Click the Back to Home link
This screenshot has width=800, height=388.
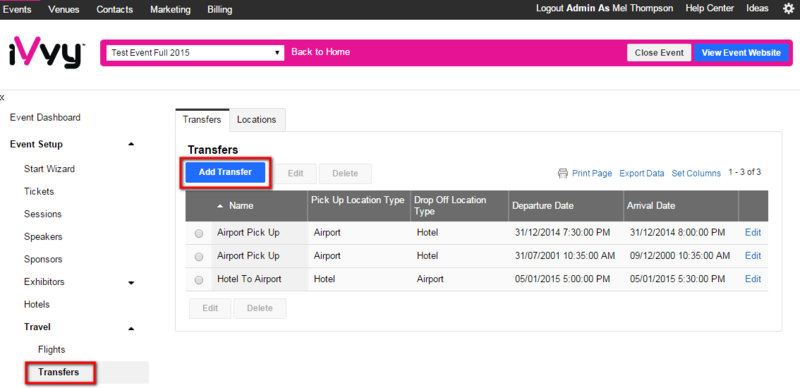click(320, 52)
